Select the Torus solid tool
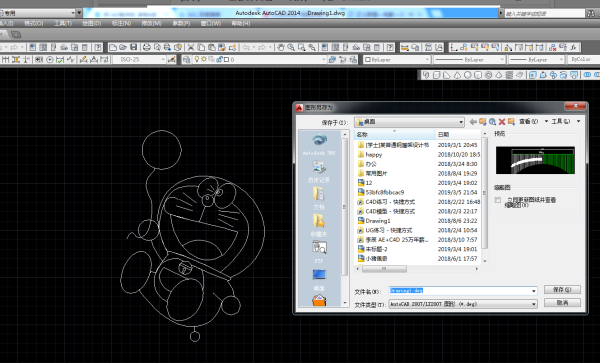The width and height of the screenshot is (600, 363). tap(488, 75)
